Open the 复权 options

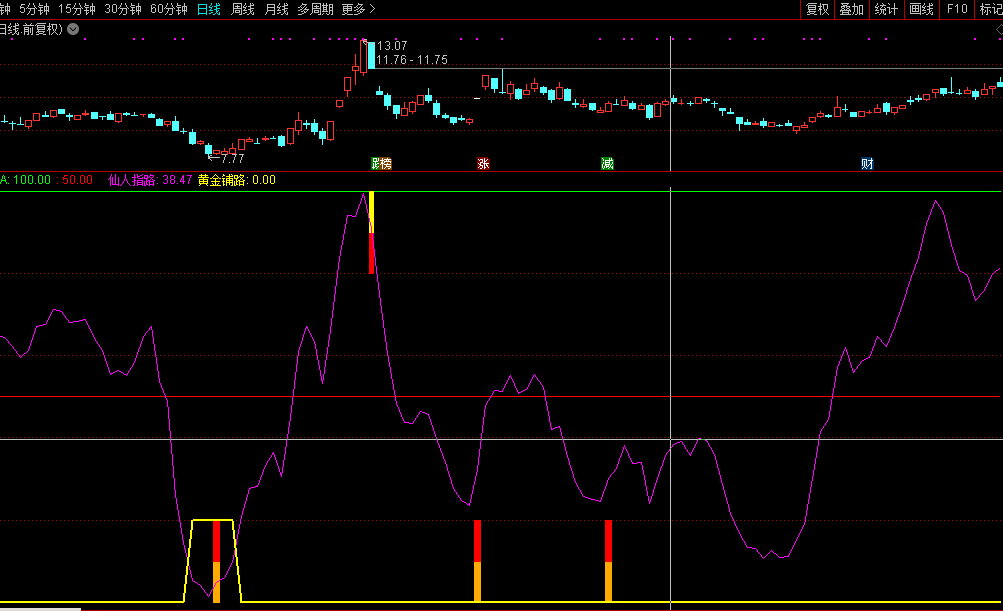click(817, 9)
